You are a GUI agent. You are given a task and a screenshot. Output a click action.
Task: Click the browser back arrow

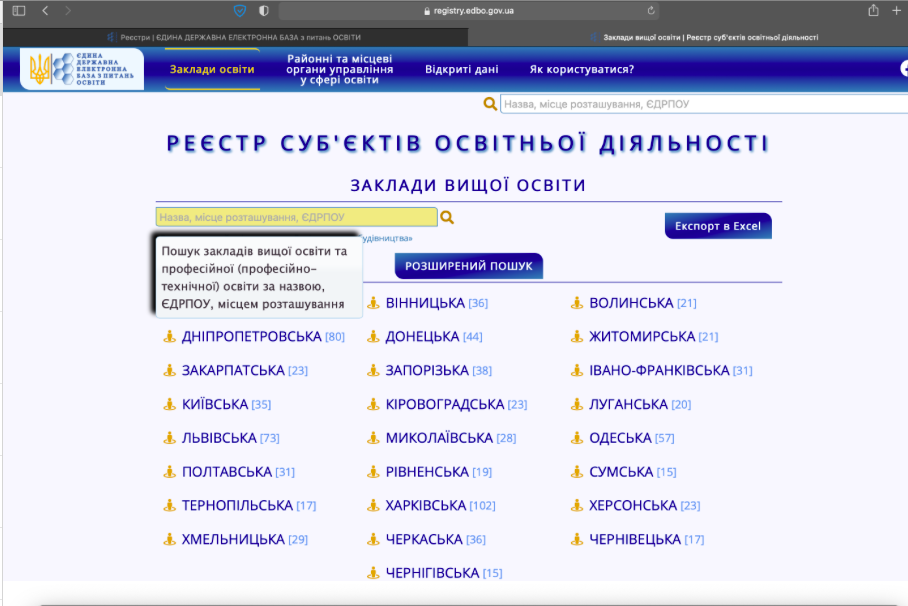click(x=45, y=10)
